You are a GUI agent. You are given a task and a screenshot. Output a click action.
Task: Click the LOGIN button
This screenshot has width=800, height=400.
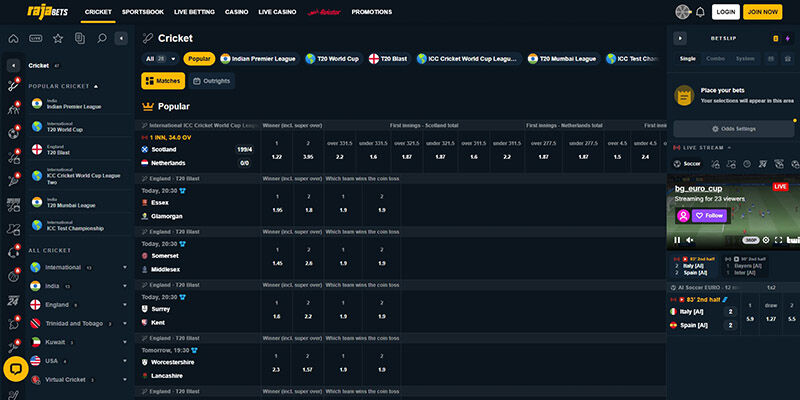click(726, 12)
